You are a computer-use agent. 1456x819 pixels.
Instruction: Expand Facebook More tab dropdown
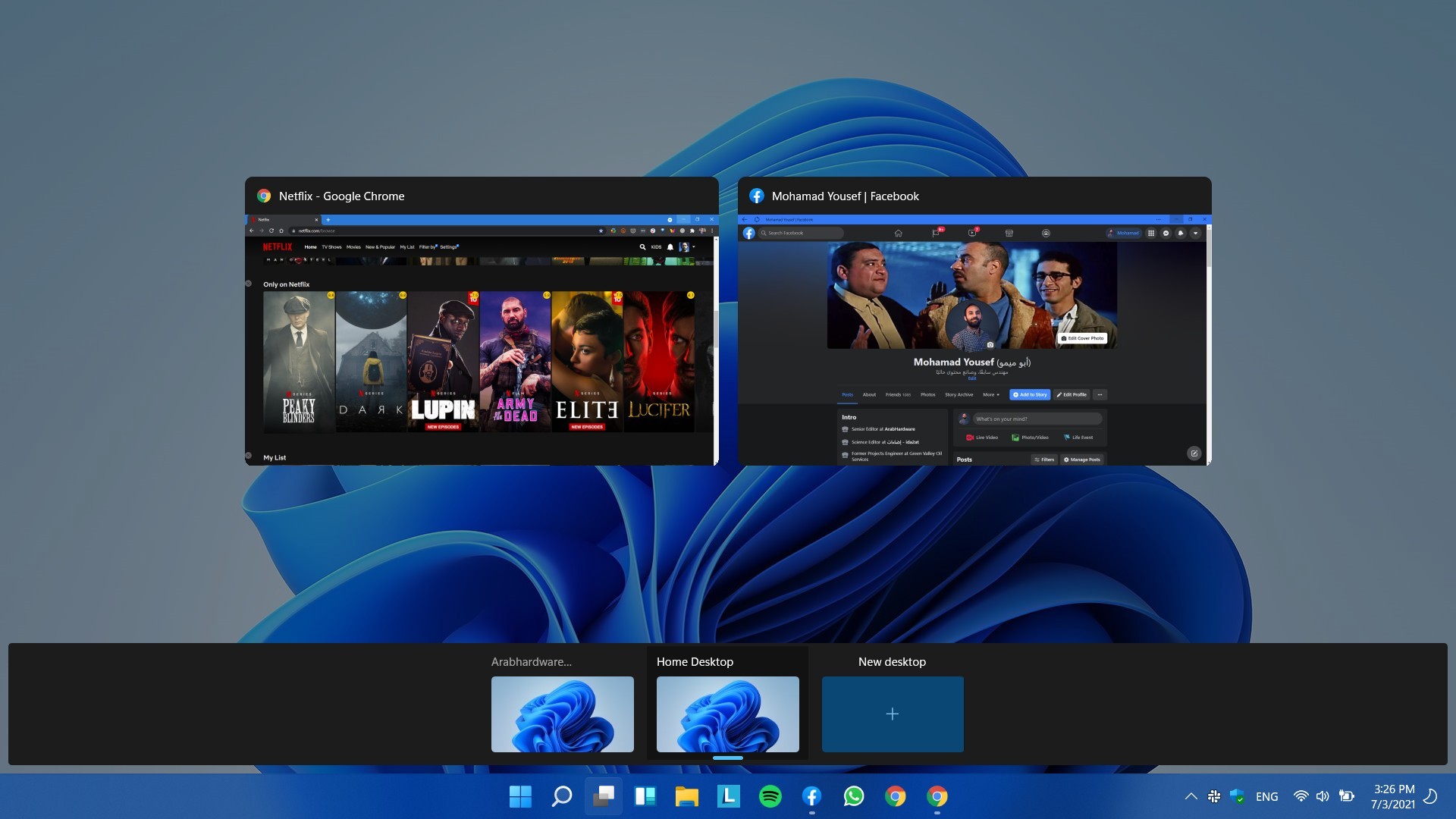tap(991, 394)
